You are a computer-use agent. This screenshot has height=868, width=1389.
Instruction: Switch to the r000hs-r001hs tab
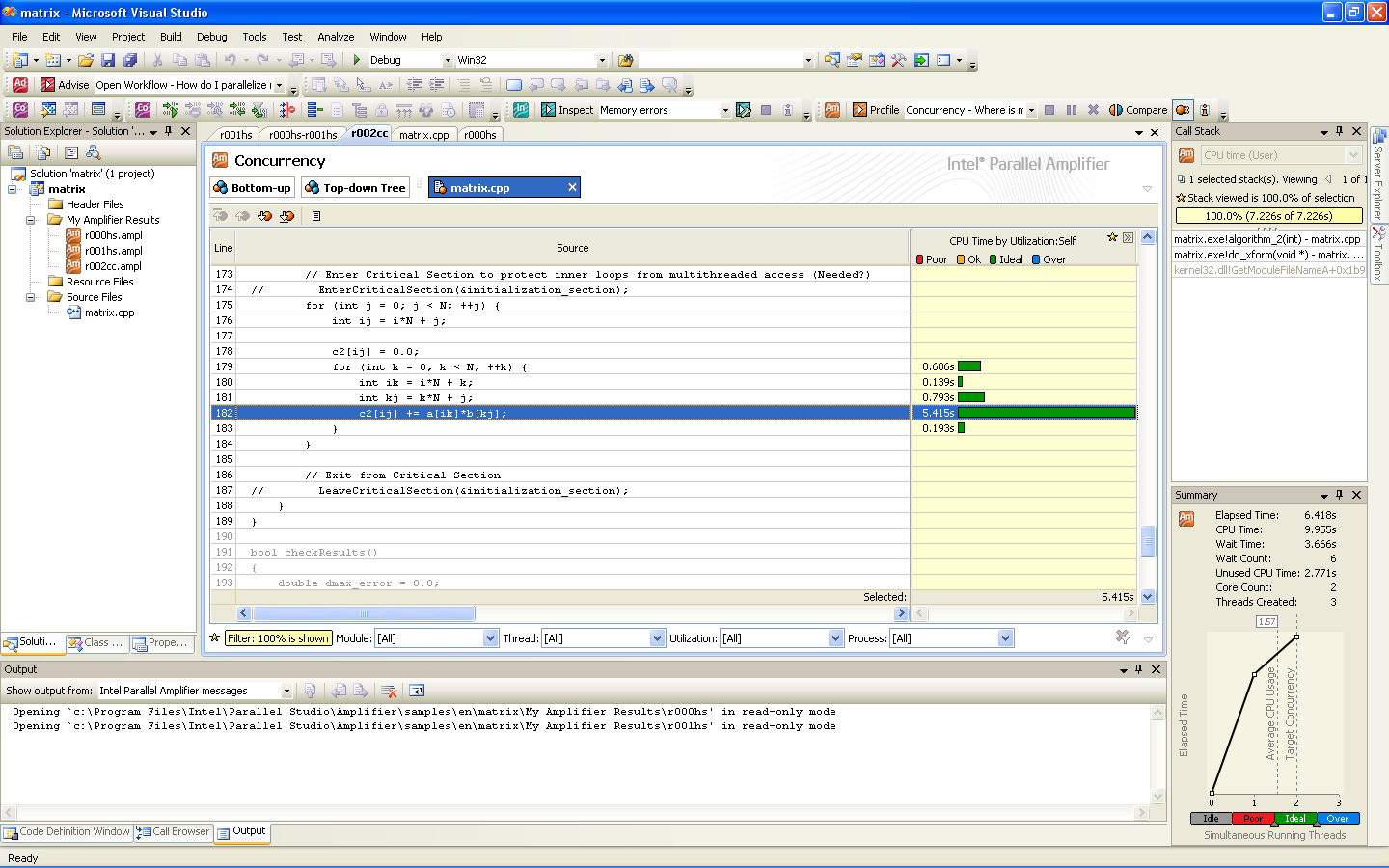tap(303, 135)
